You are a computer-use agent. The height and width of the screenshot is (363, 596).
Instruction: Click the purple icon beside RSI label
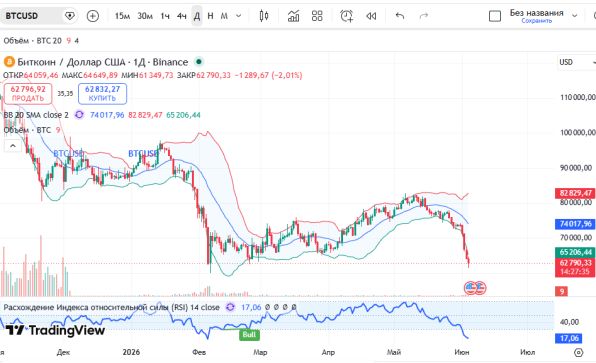click(230, 307)
